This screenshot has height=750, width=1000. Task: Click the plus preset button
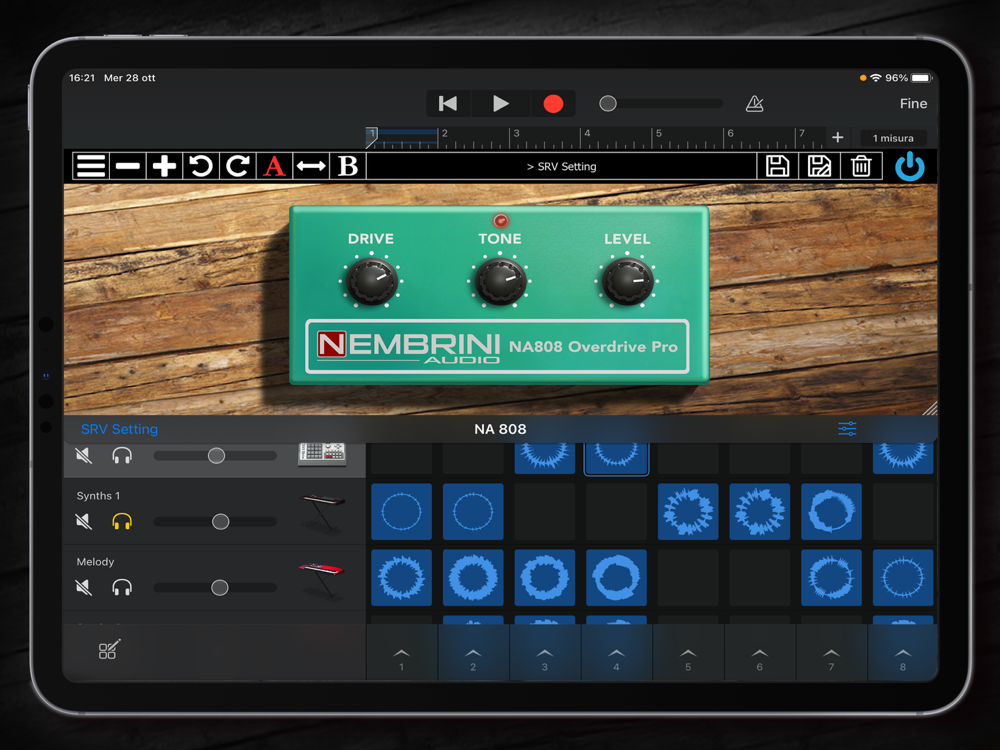coord(165,166)
